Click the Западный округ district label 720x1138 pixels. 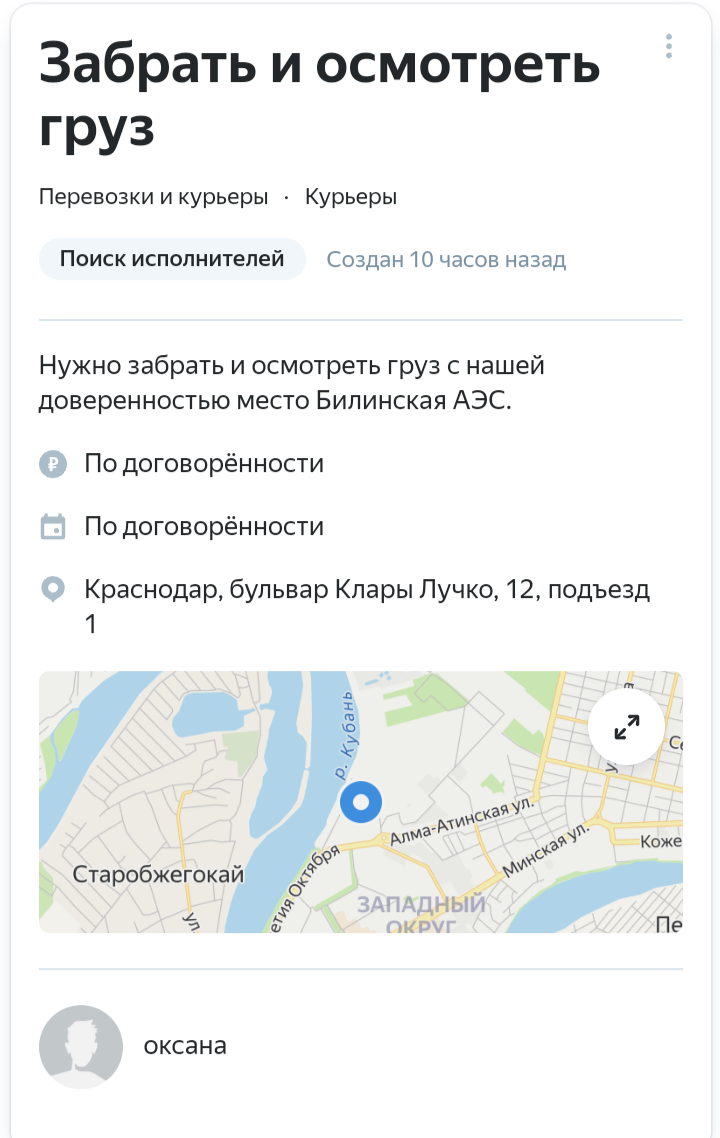[421, 914]
